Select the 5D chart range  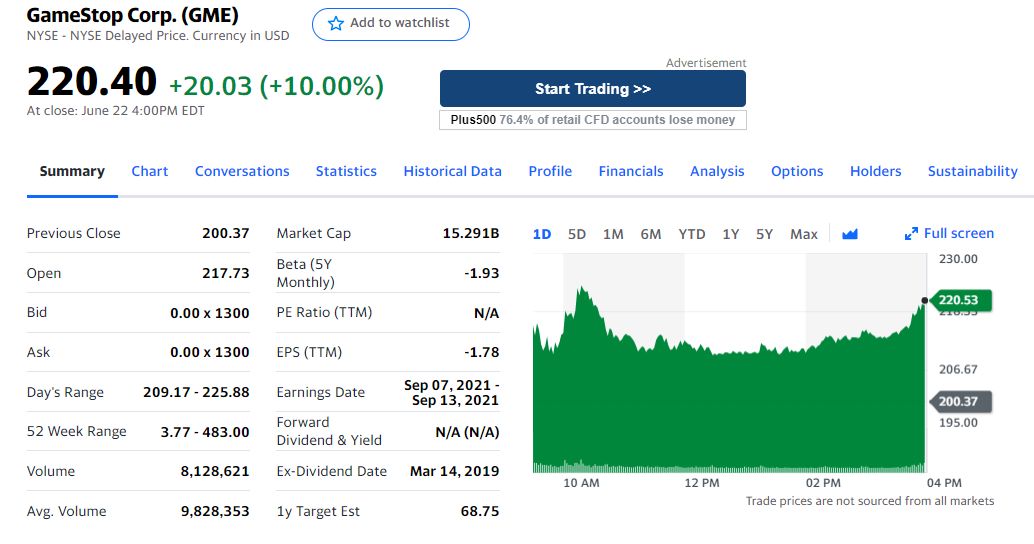(x=577, y=234)
